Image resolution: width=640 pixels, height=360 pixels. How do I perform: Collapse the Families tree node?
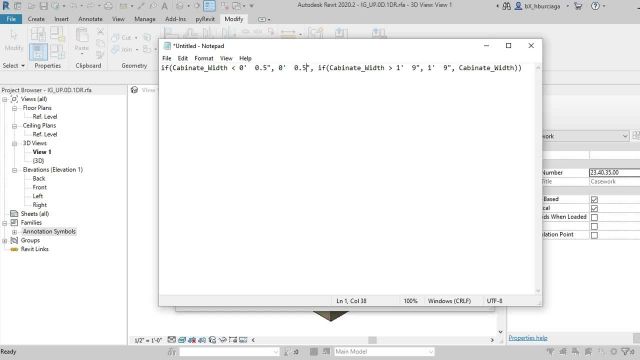pyautogui.click(x=4, y=223)
